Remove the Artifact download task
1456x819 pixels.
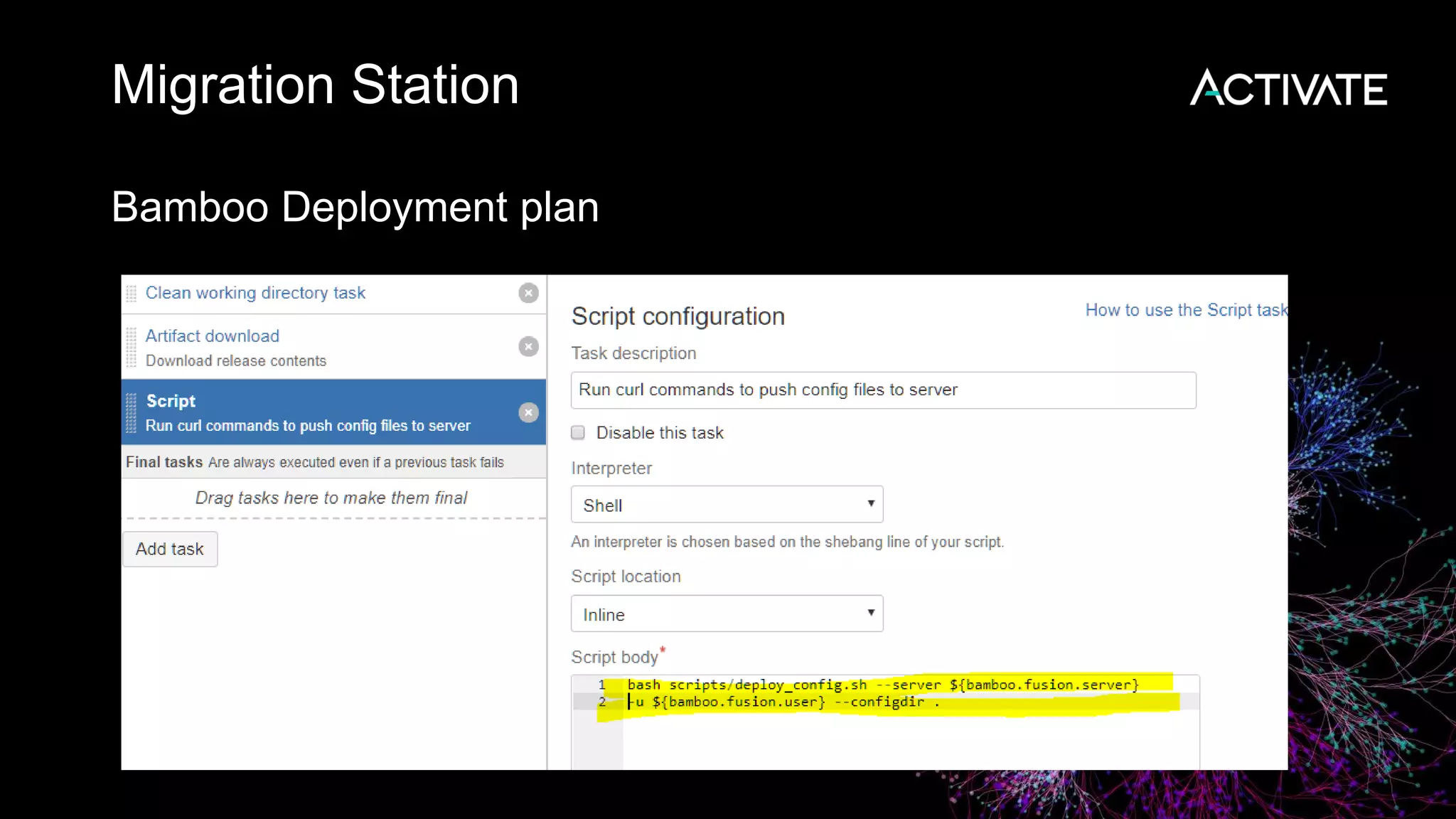coord(528,346)
